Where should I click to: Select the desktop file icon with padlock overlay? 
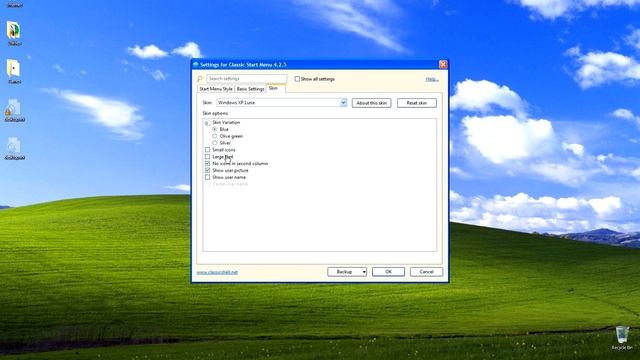[x=13, y=107]
